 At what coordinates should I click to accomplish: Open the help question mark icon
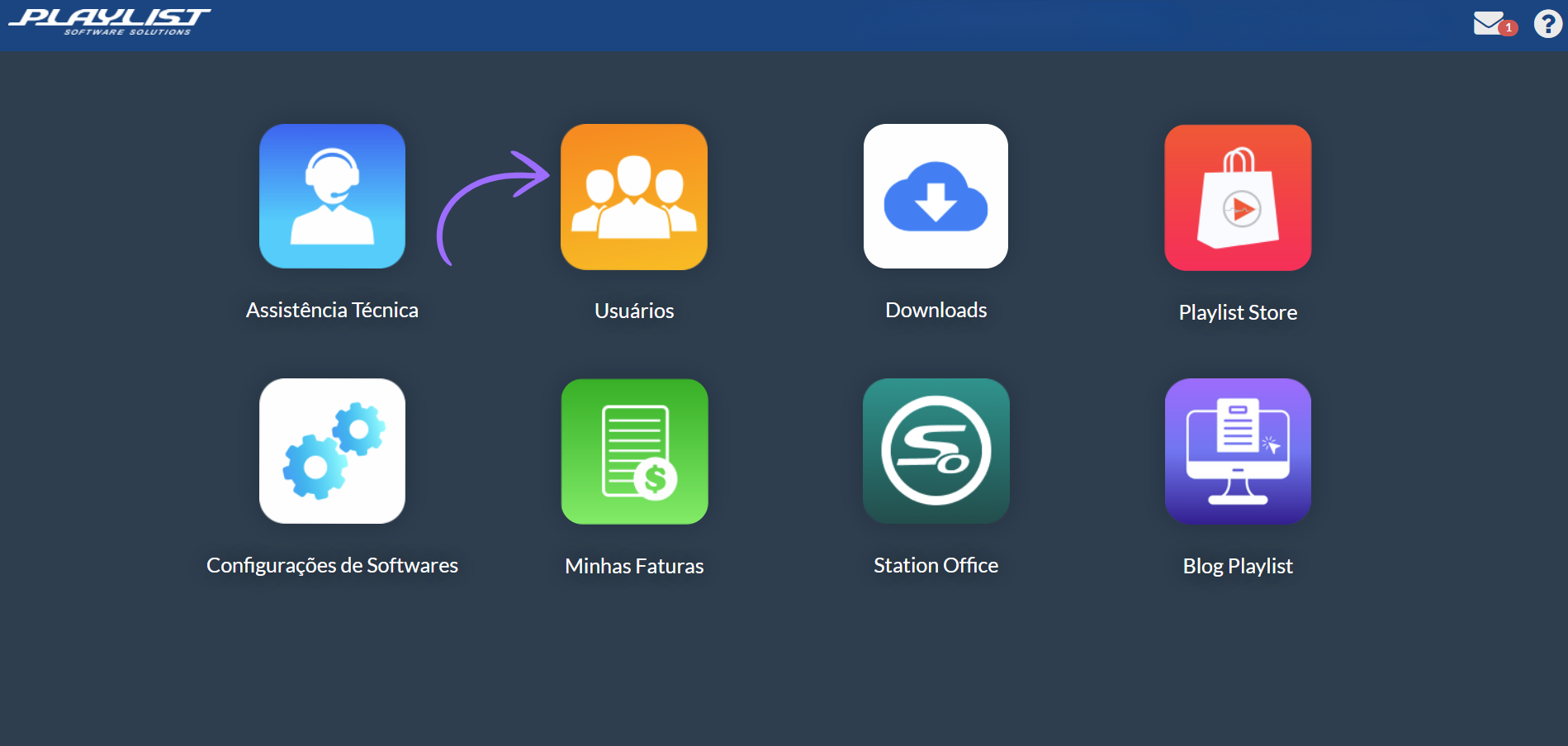pos(1547,24)
